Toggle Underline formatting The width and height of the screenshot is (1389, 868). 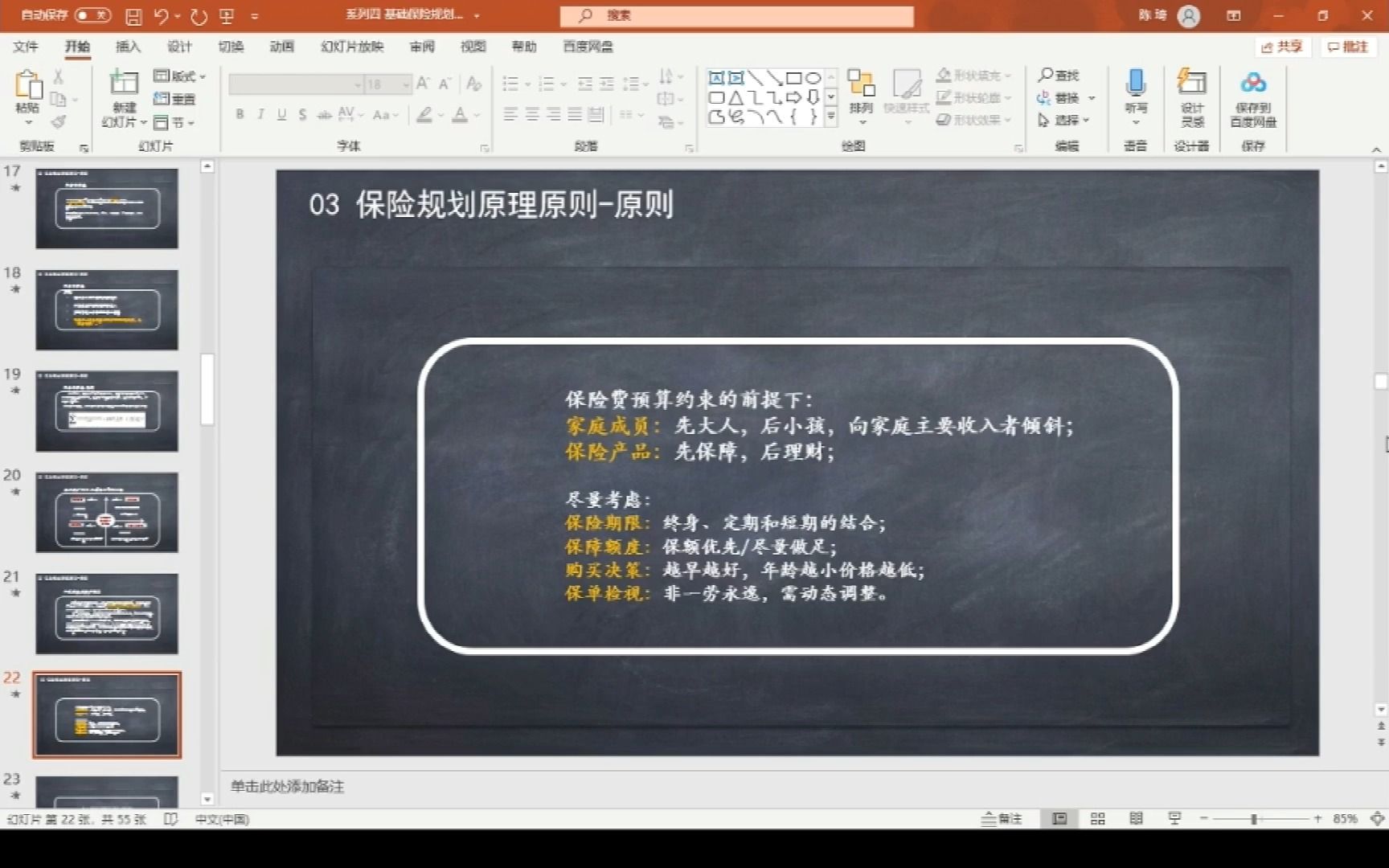(281, 115)
